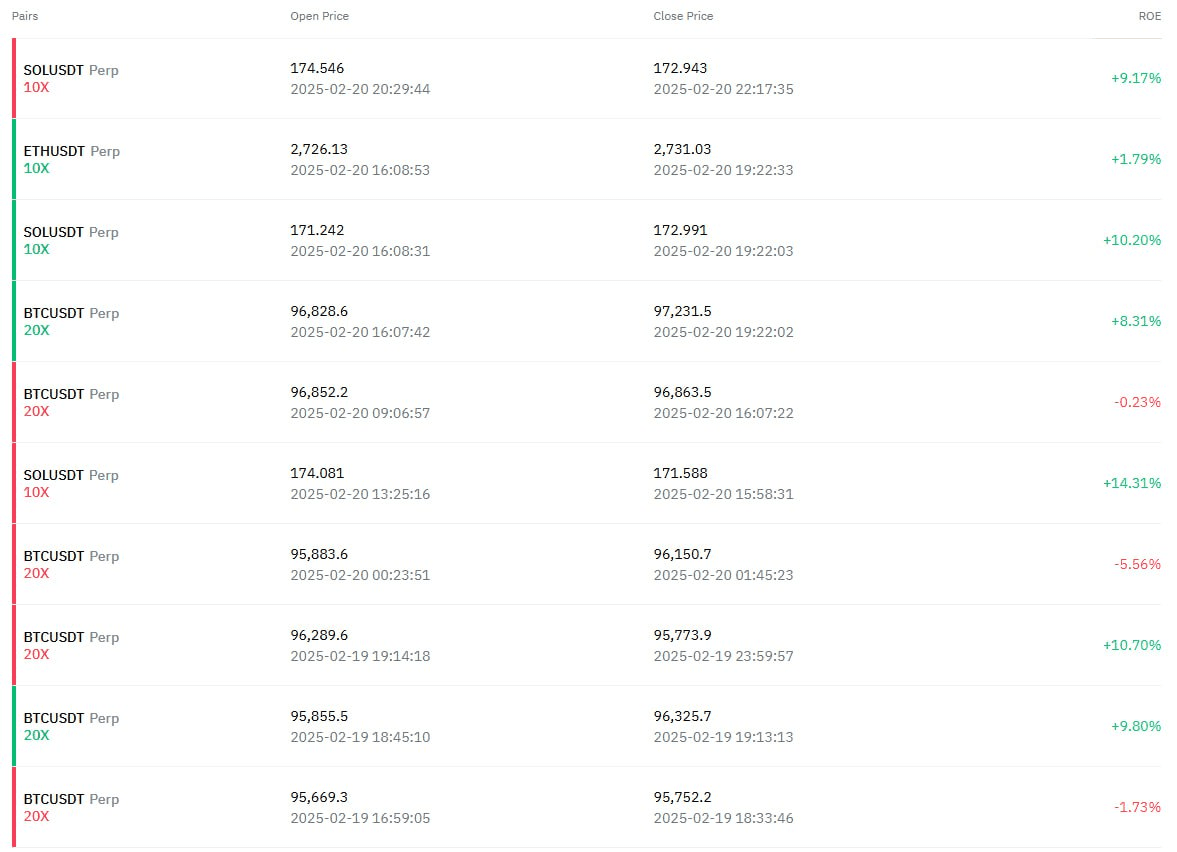Click the +14.31% ROE value
The image size is (1177, 852).
[x=1131, y=483]
